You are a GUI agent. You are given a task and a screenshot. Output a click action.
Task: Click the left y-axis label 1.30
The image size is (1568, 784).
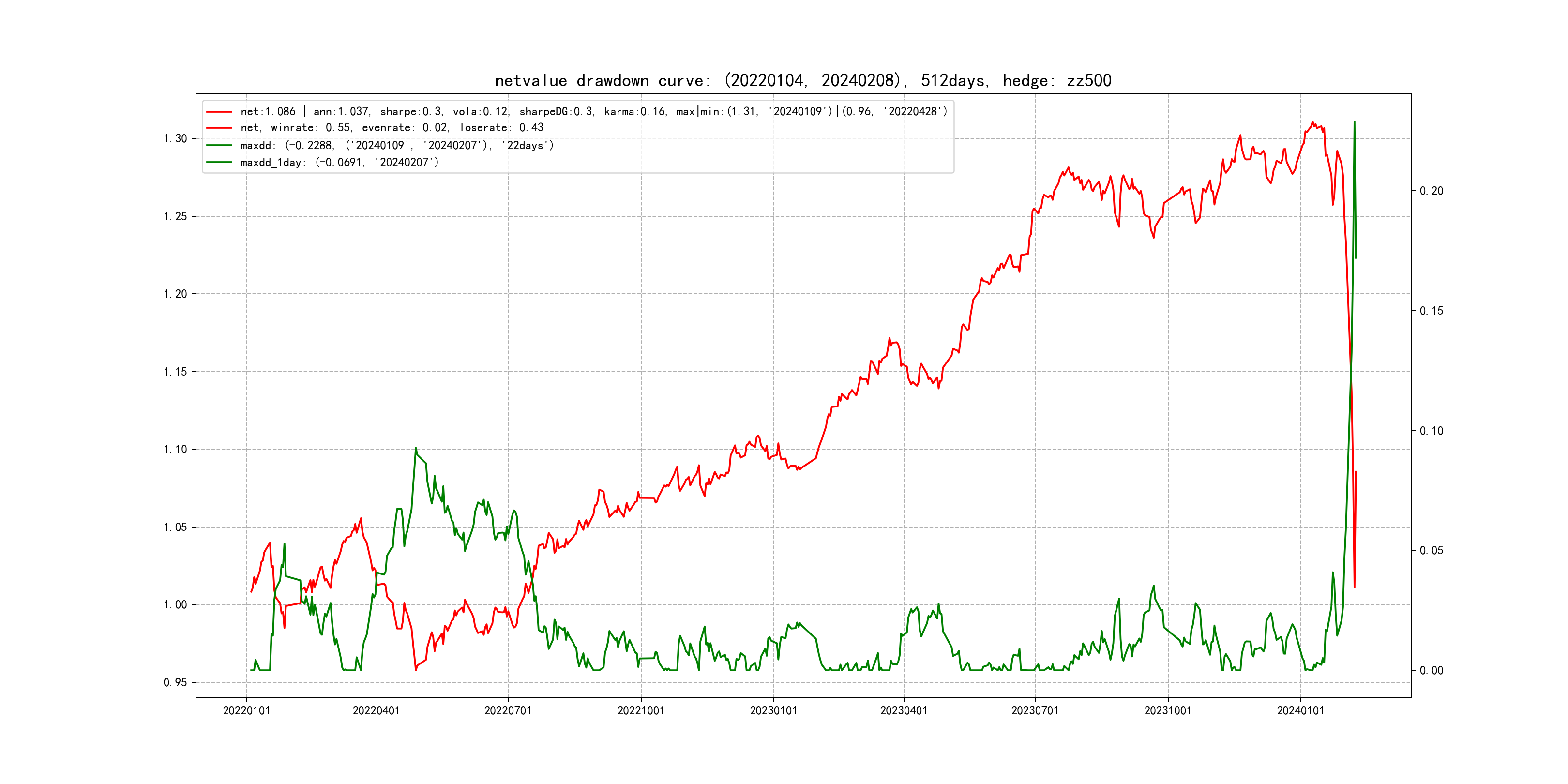coord(175,139)
